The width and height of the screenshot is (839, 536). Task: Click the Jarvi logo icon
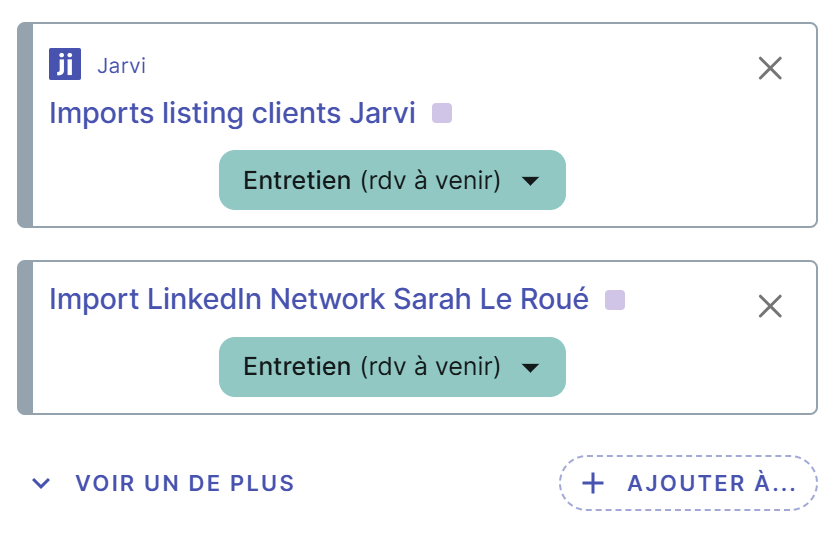click(x=65, y=65)
